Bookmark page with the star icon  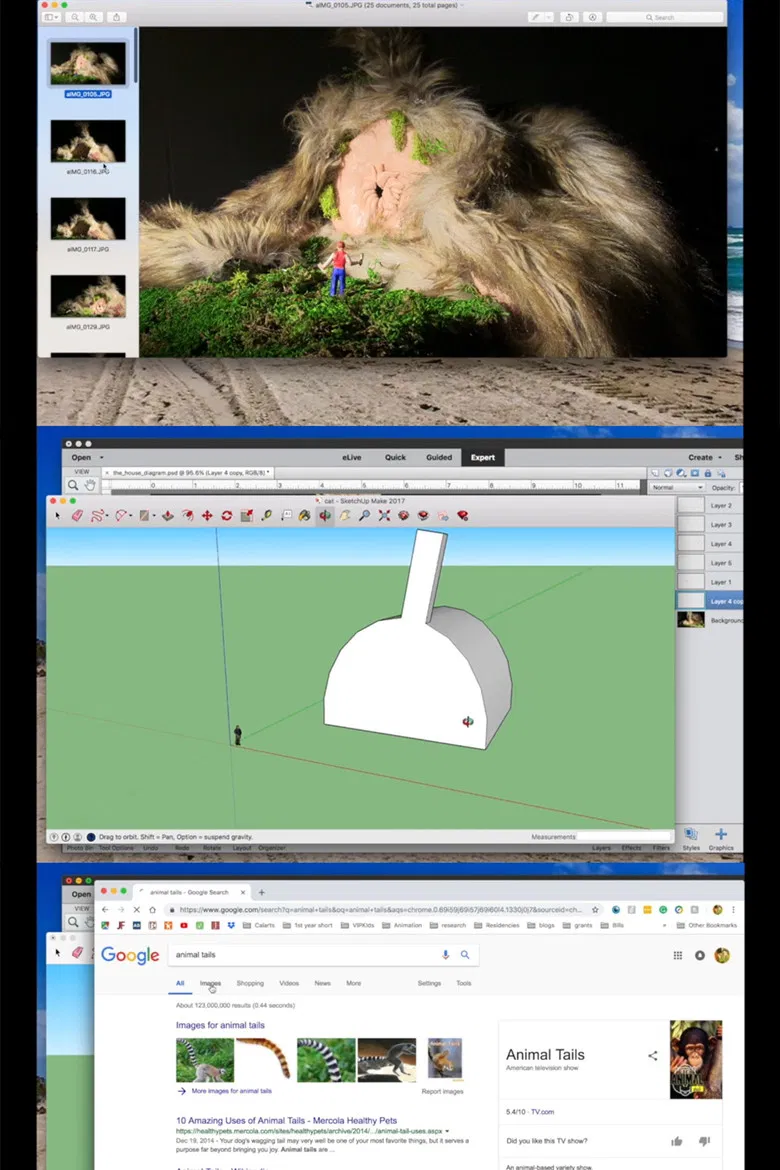pos(595,910)
